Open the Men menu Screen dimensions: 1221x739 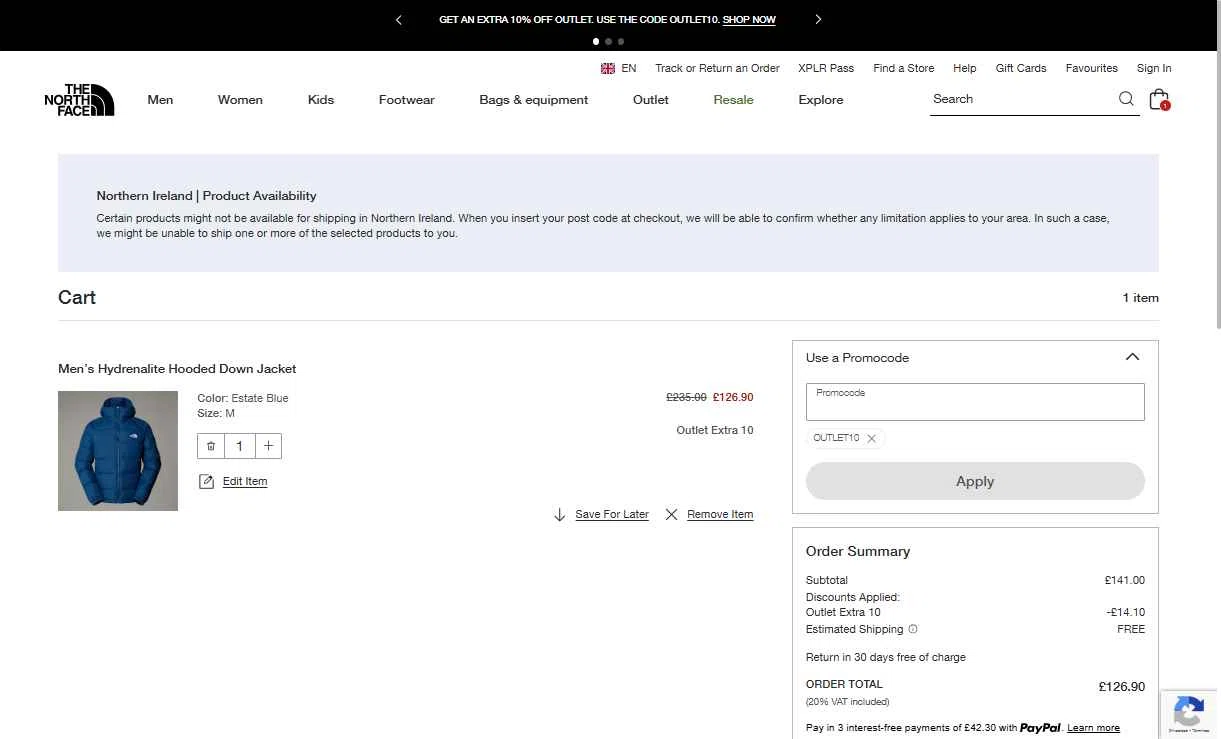[160, 100]
